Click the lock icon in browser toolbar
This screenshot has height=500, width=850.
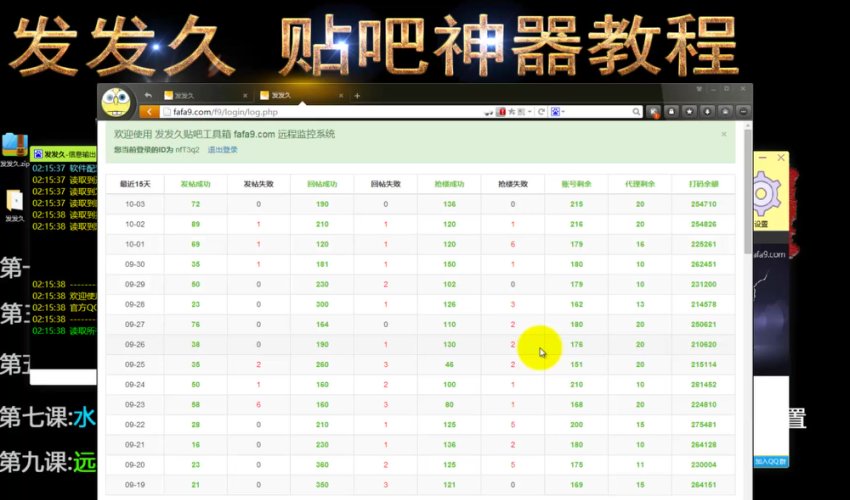pos(672,112)
